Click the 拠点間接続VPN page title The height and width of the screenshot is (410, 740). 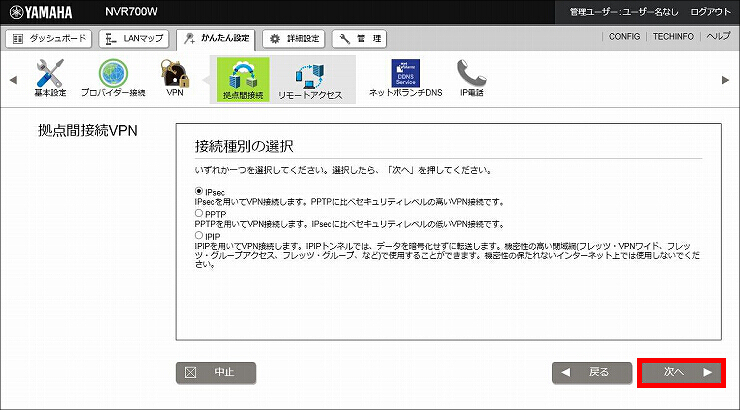(88, 131)
